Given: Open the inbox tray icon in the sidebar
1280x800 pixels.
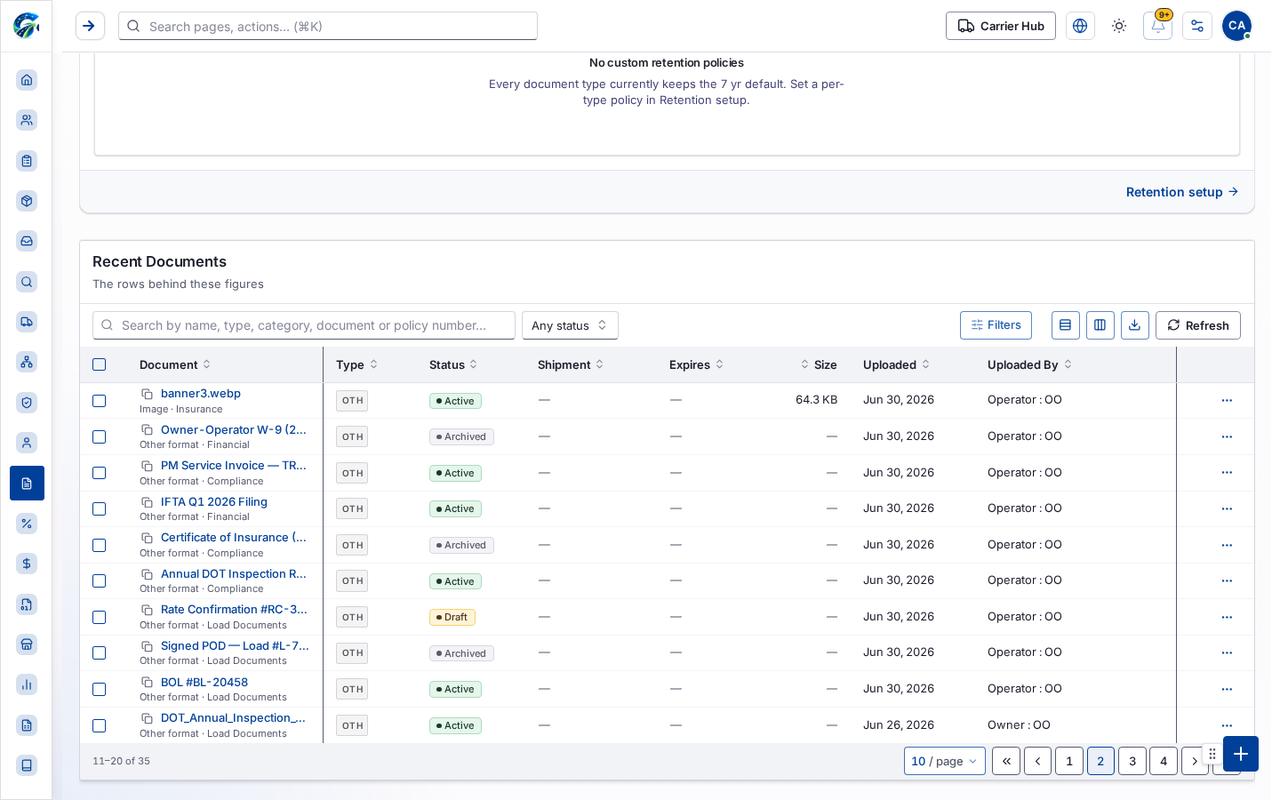Looking at the screenshot, I should pos(27,241).
